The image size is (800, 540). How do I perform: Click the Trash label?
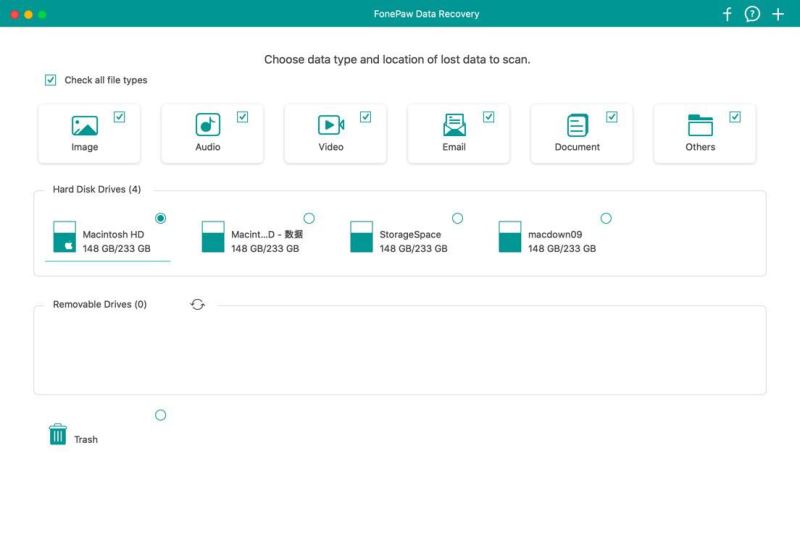coord(86,439)
